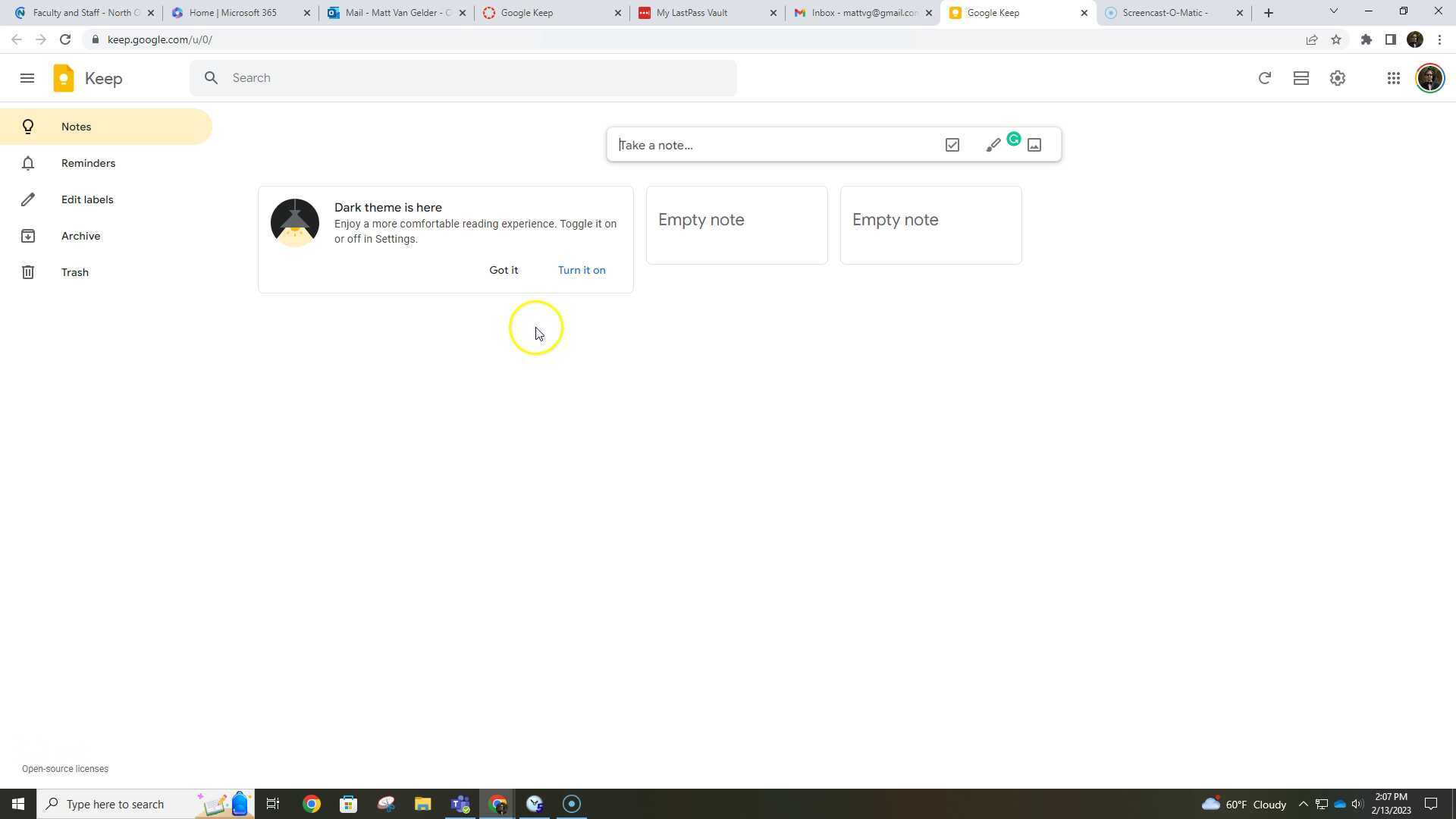Screen dimensions: 1456x819
Task: Click the address bar URL
Action: (159, 39)
